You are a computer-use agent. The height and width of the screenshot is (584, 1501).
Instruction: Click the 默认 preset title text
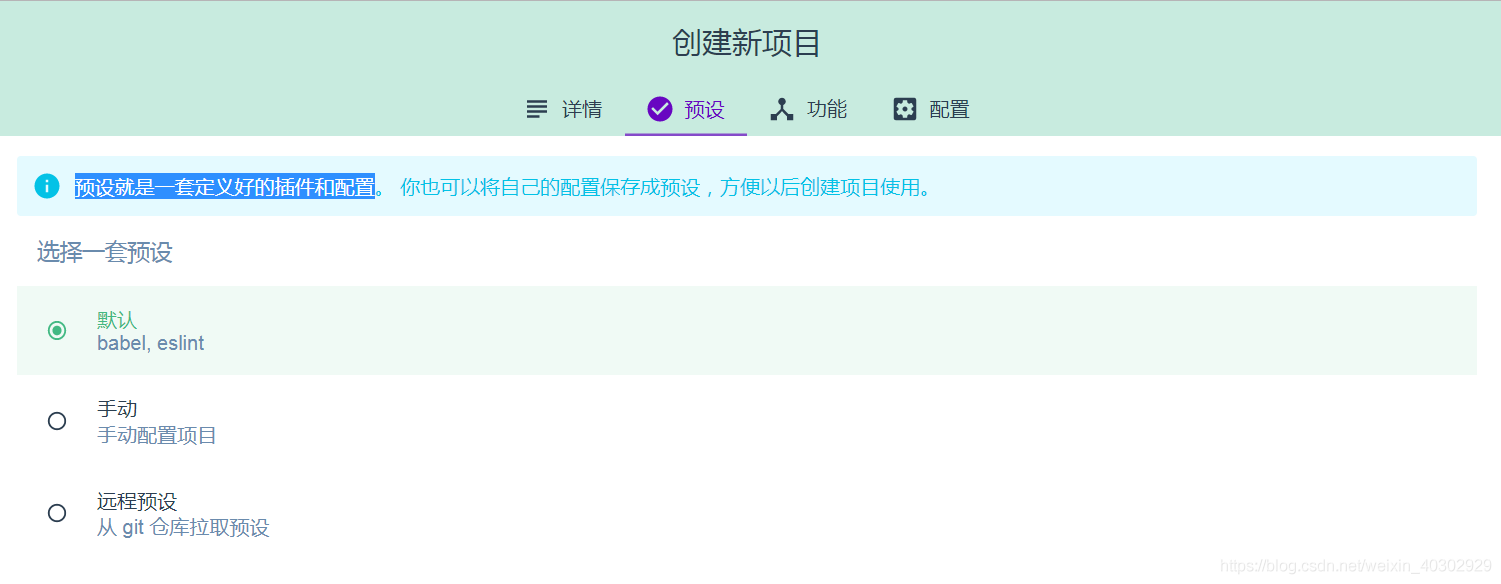(x=117, y=320)
